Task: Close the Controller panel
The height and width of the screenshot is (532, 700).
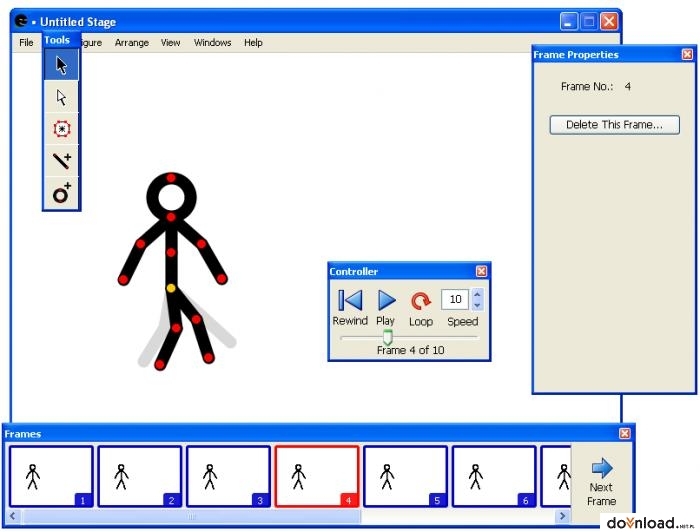Action: pyautogui.click(x=481, y=271)
